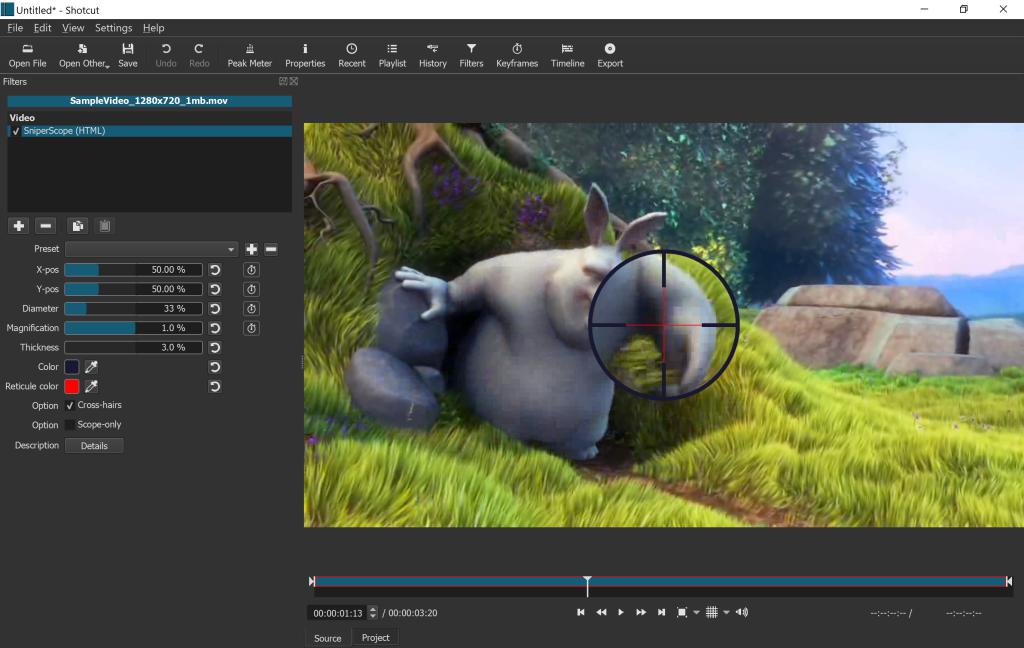Reset the Diameter value to default
Image resolution: width=1024 pixels, height=648 pixels.
214,309
